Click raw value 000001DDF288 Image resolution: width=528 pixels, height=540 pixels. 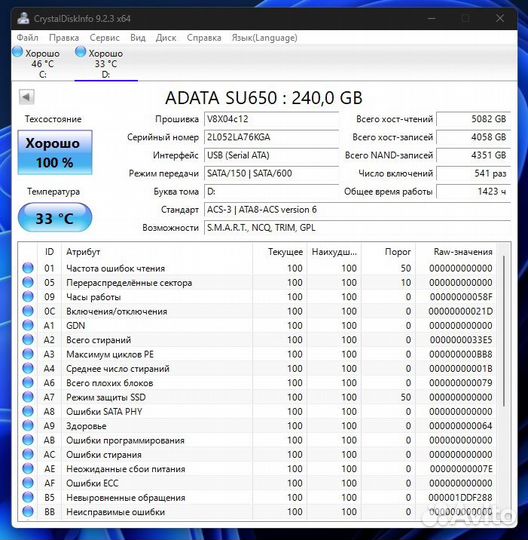pos(460,498)
